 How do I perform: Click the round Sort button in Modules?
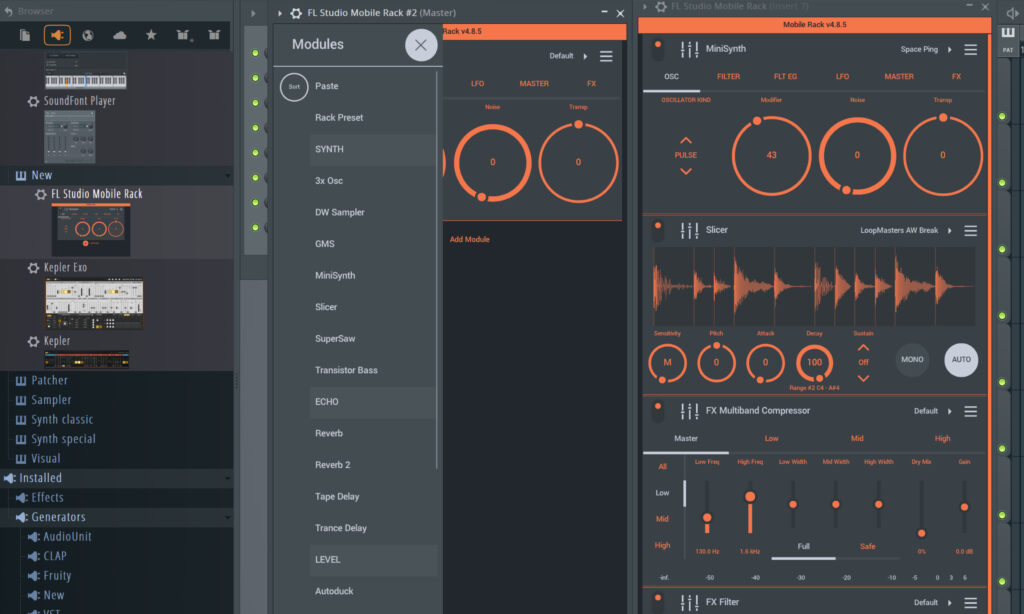click(x=294, y=87)
